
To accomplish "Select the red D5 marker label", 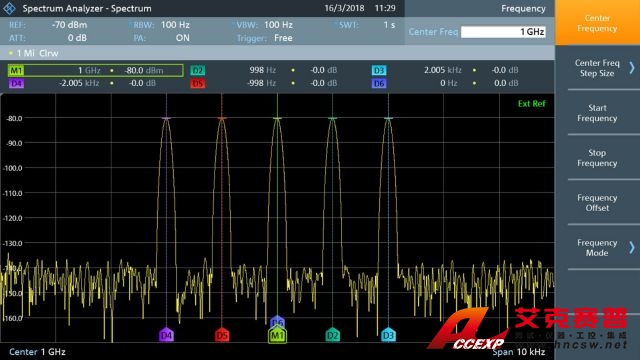I will (198, 84).
